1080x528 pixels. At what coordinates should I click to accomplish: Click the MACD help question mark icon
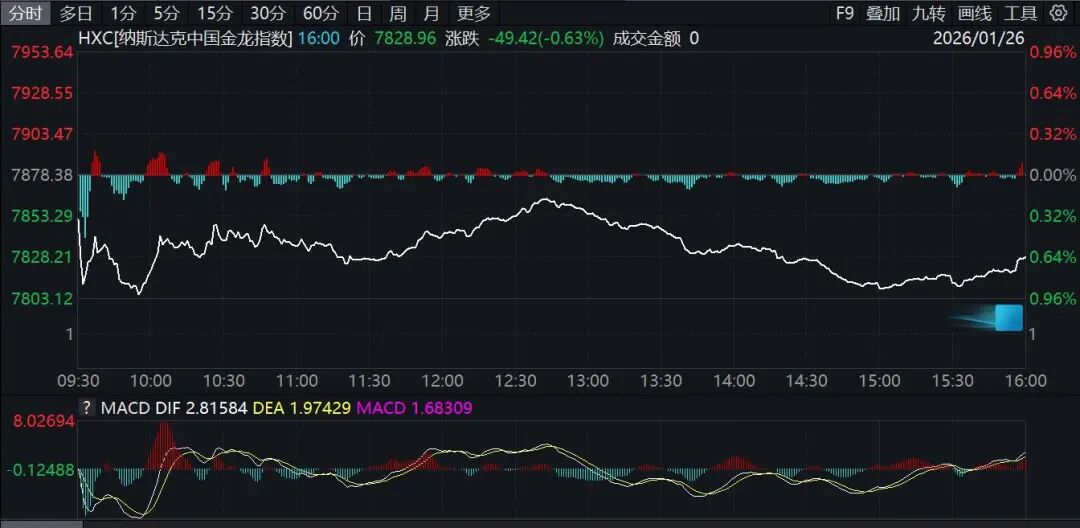click(87, 408)
